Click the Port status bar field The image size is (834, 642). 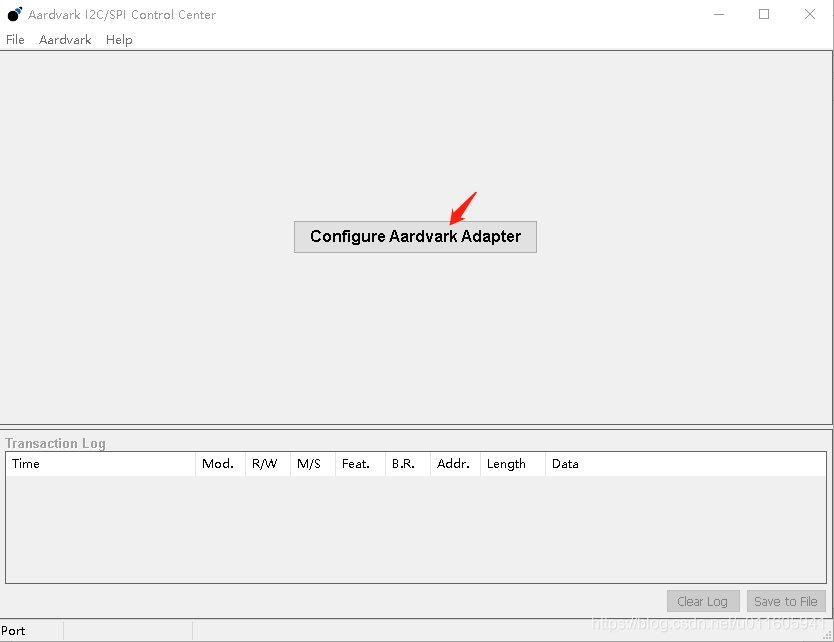coord(31,631)
